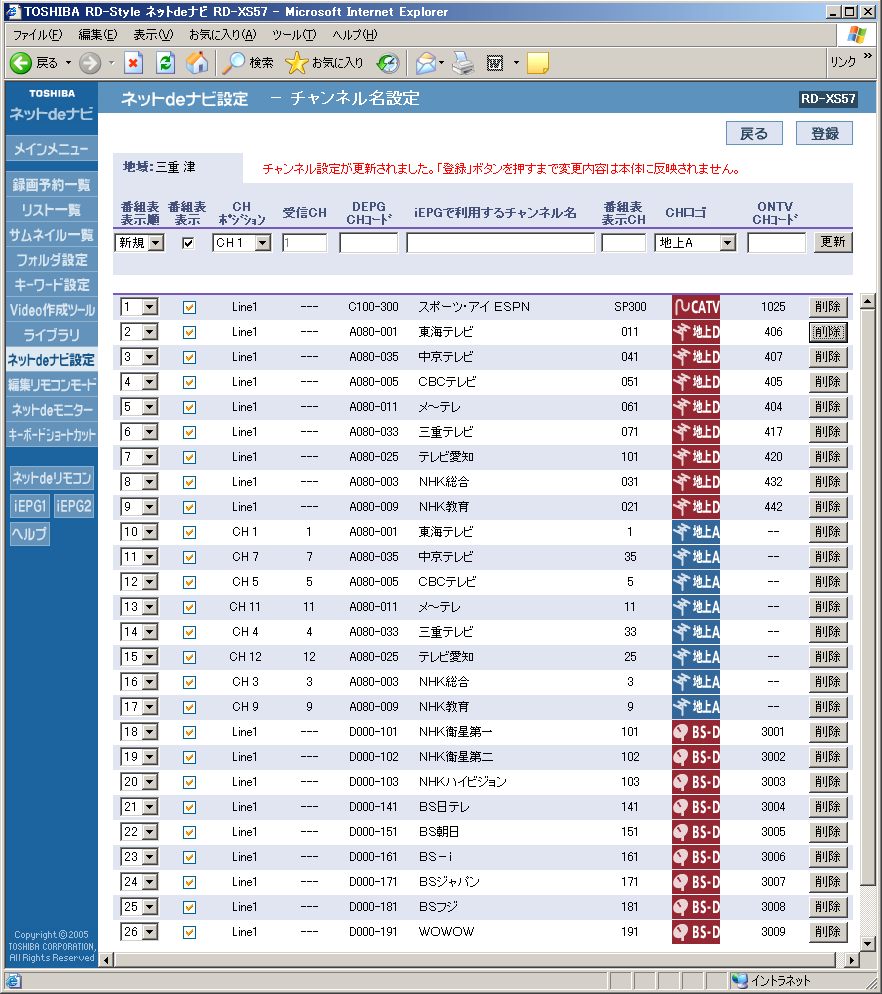
Task: Open the ツール(T) menu
Action: click(294, 34)
